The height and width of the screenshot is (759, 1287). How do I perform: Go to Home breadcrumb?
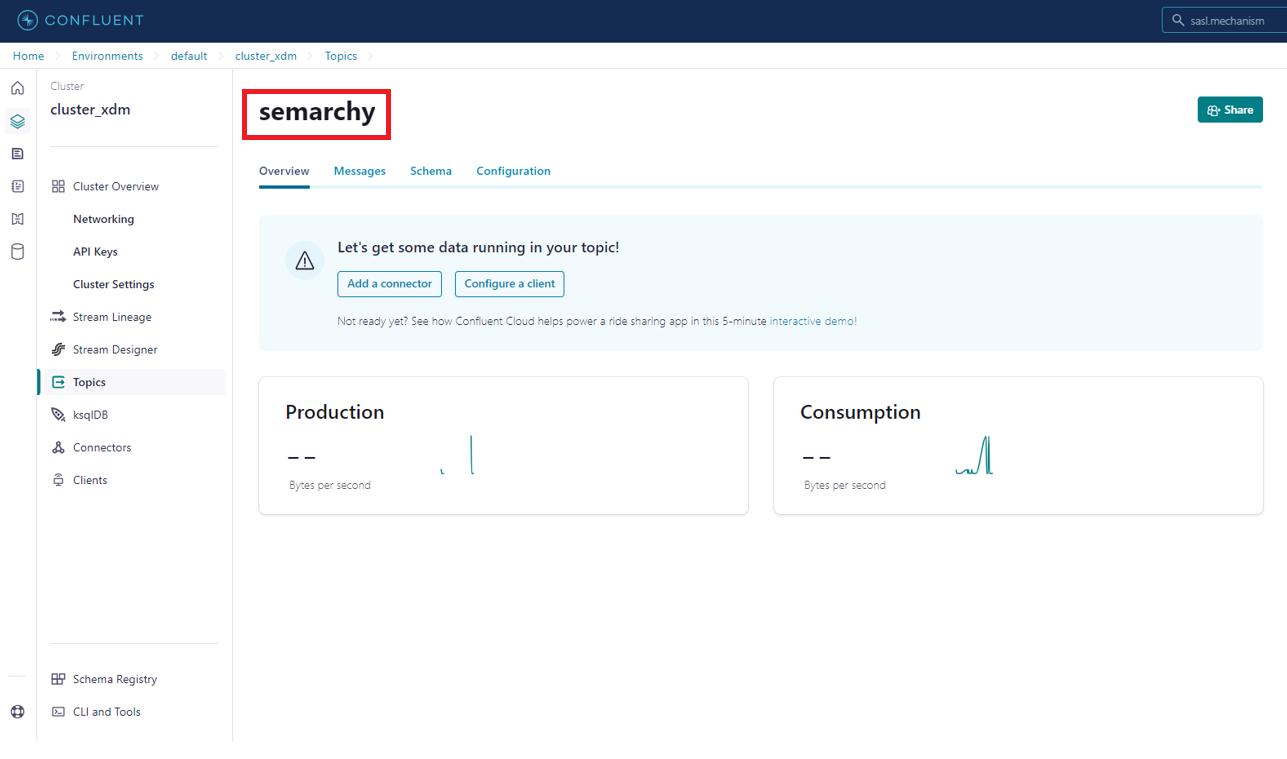28,56
